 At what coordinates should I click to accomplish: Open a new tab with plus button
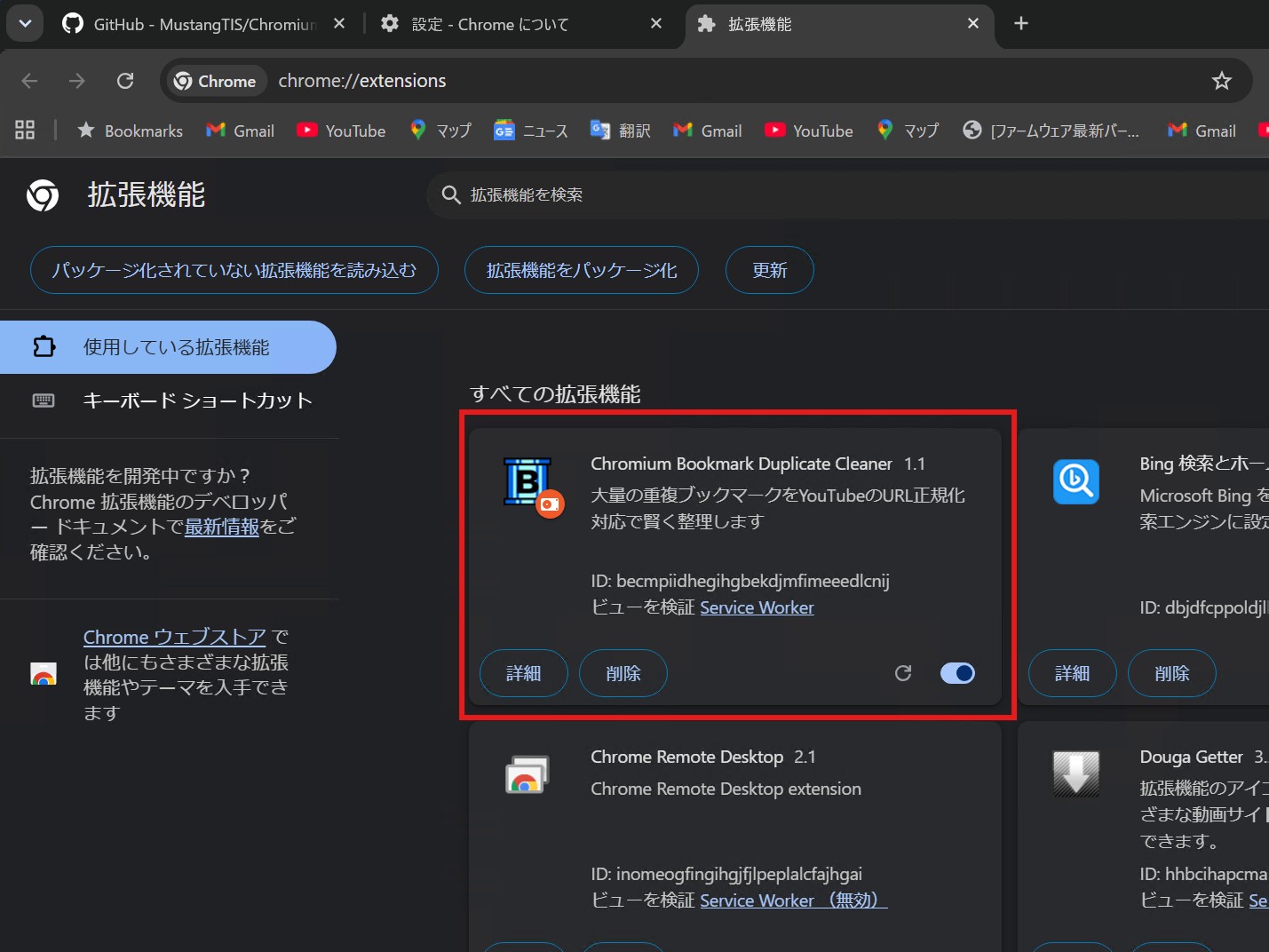coord(1021,24)
